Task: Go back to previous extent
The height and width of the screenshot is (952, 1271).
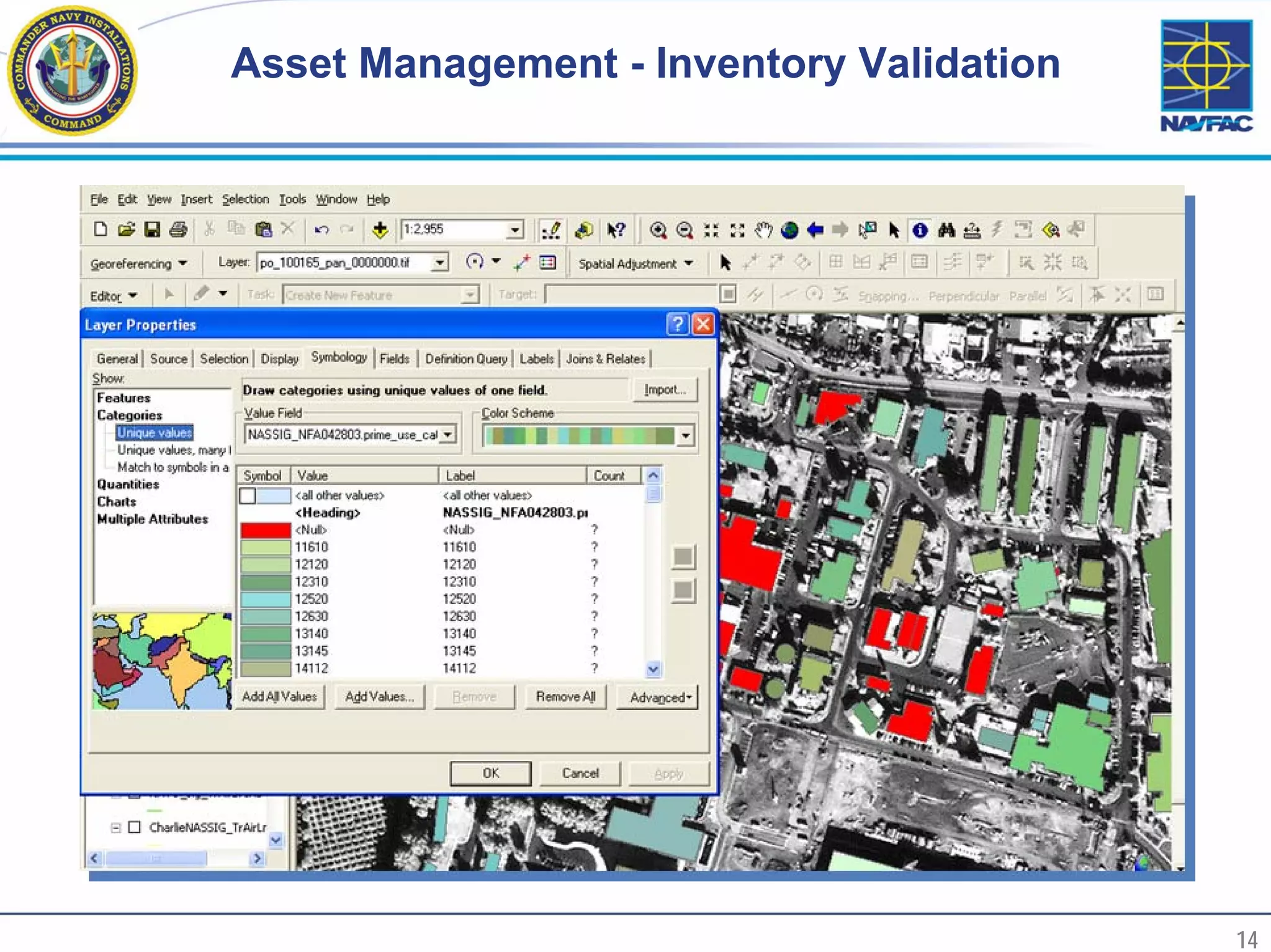Action: click(815, 230)
